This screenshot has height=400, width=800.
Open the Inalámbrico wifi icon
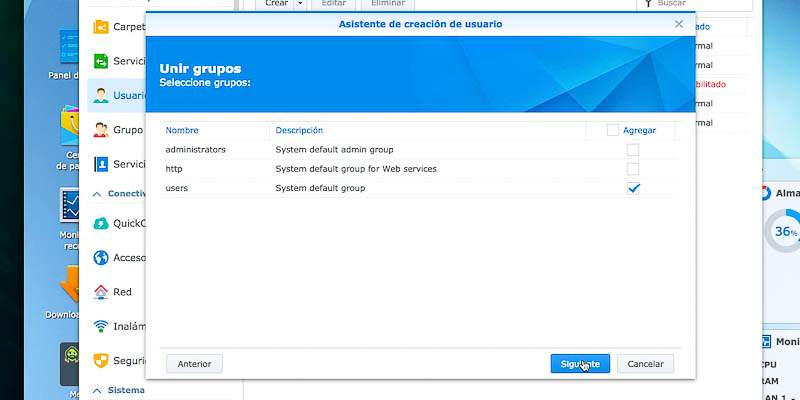(101, 326)
